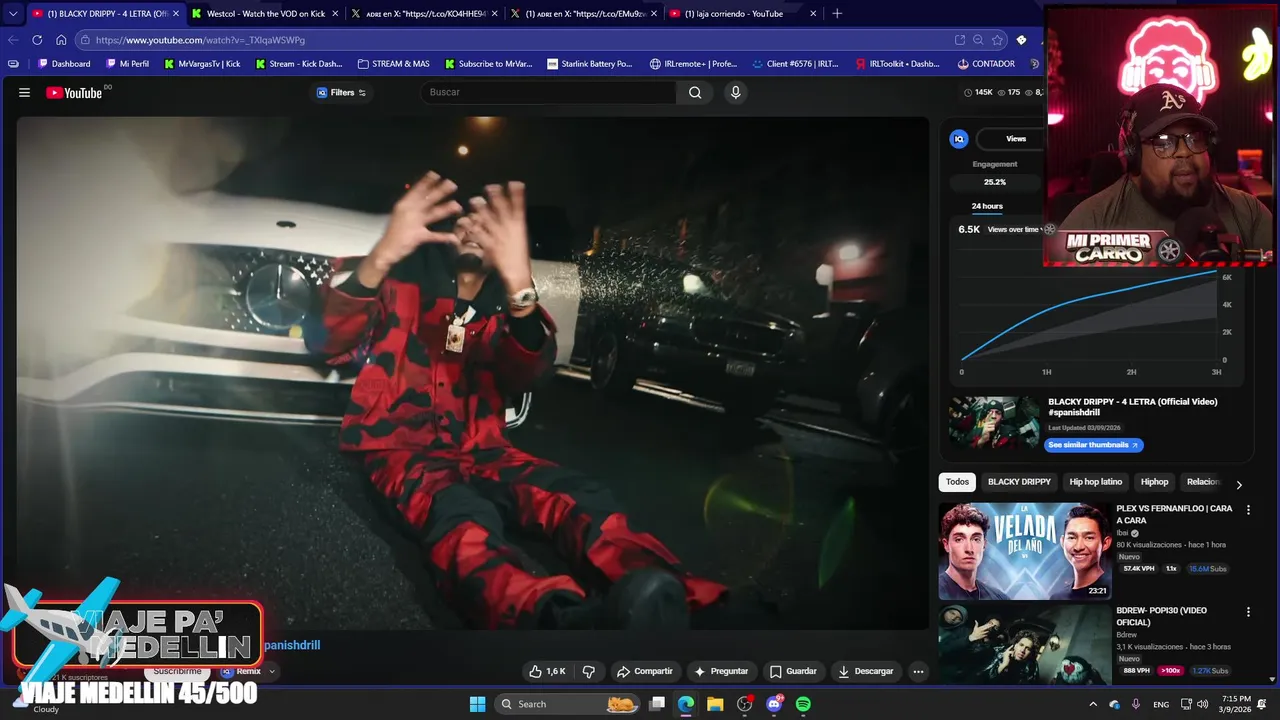Screen dimensions: 1280x720
Task: Open Windows Start menu
Action: tap(477, 704)
